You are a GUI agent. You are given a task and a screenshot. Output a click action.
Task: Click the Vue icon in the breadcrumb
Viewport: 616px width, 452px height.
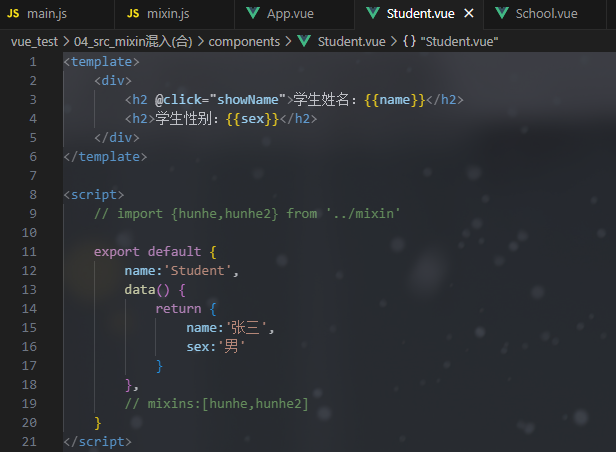click(x=304, y=41)
